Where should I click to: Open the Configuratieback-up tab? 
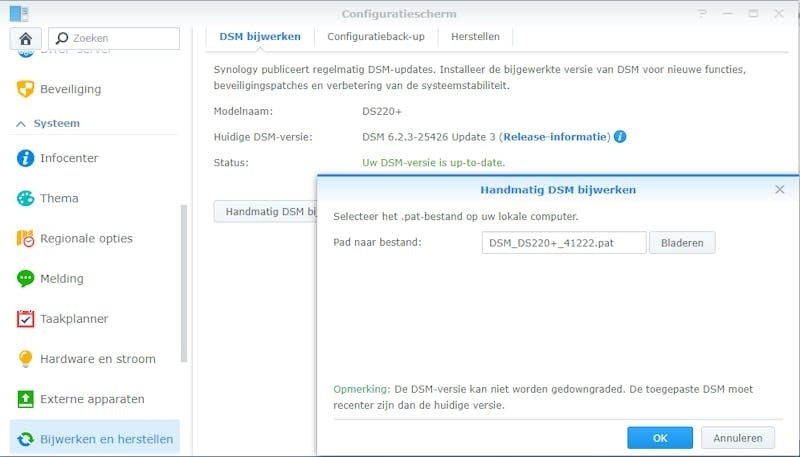[376, 37]
